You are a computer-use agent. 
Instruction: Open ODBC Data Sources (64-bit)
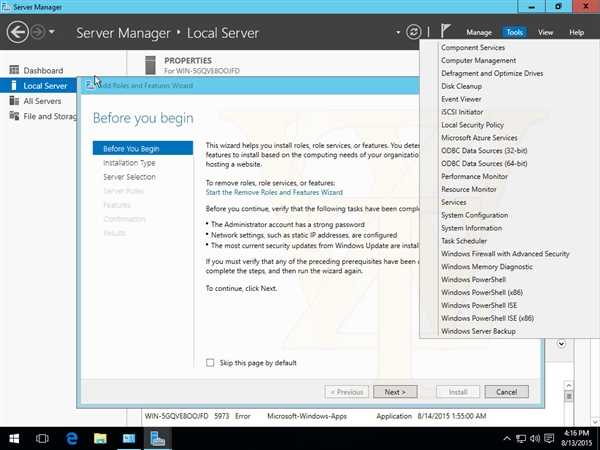(484, 163)
